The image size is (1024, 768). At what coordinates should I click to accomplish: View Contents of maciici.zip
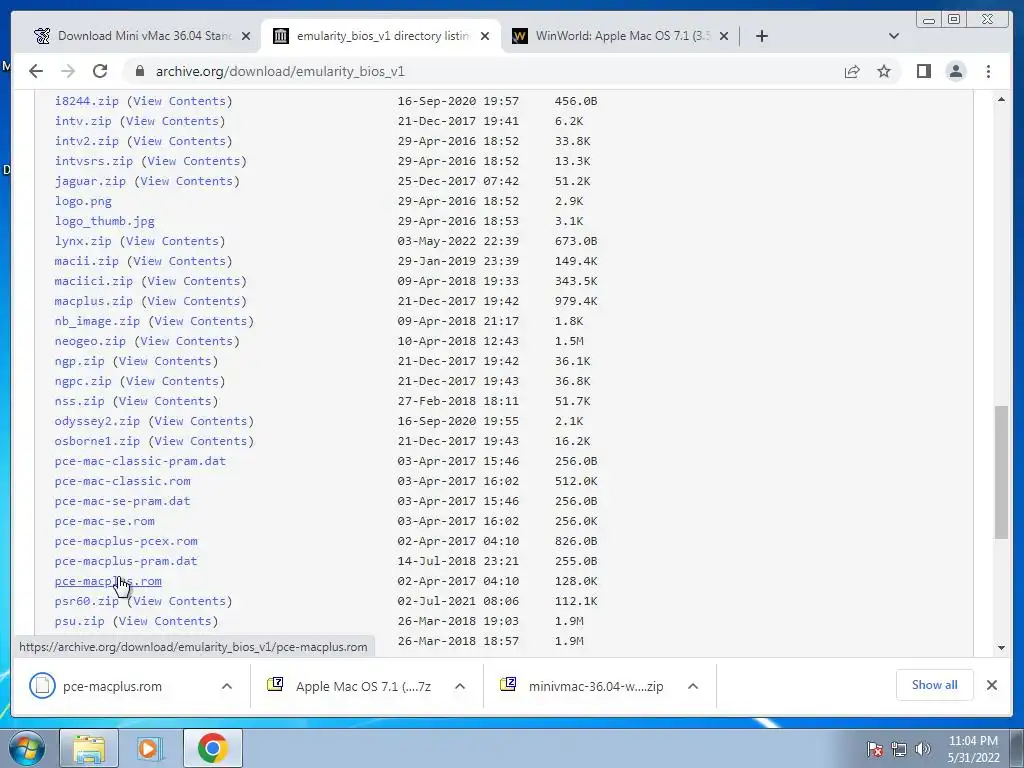[195, 281]
